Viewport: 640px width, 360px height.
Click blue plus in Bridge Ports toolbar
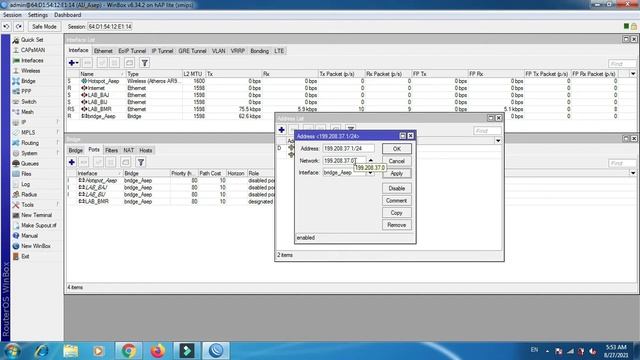point(72,162)
